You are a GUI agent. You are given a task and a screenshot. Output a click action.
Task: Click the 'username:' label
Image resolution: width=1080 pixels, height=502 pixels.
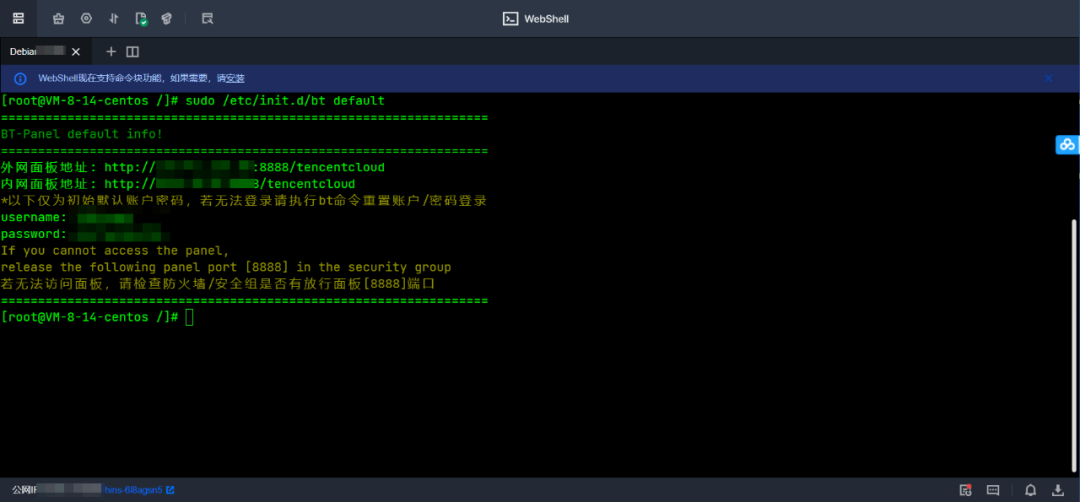[x=34, y=218]
